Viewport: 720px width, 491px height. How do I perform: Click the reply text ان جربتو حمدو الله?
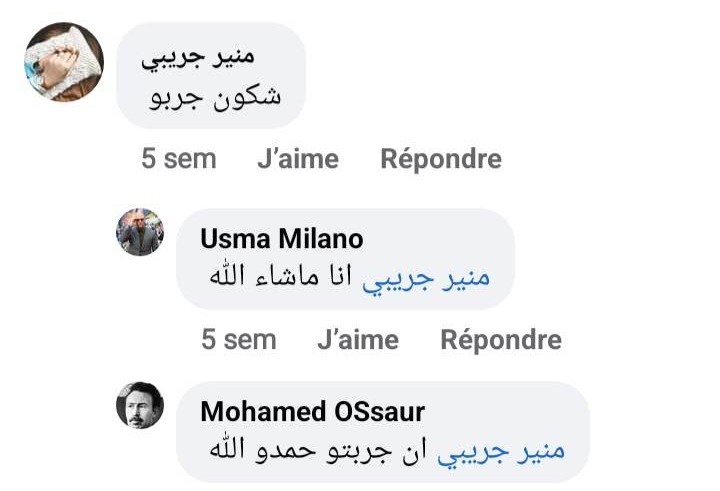319,450
